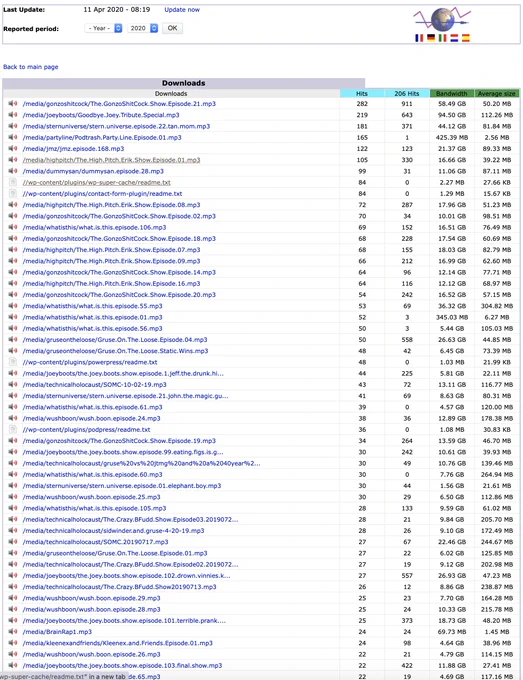Open the 2020 year dropdown
This screenshot has width=523, height=680.
click(142, 28)
